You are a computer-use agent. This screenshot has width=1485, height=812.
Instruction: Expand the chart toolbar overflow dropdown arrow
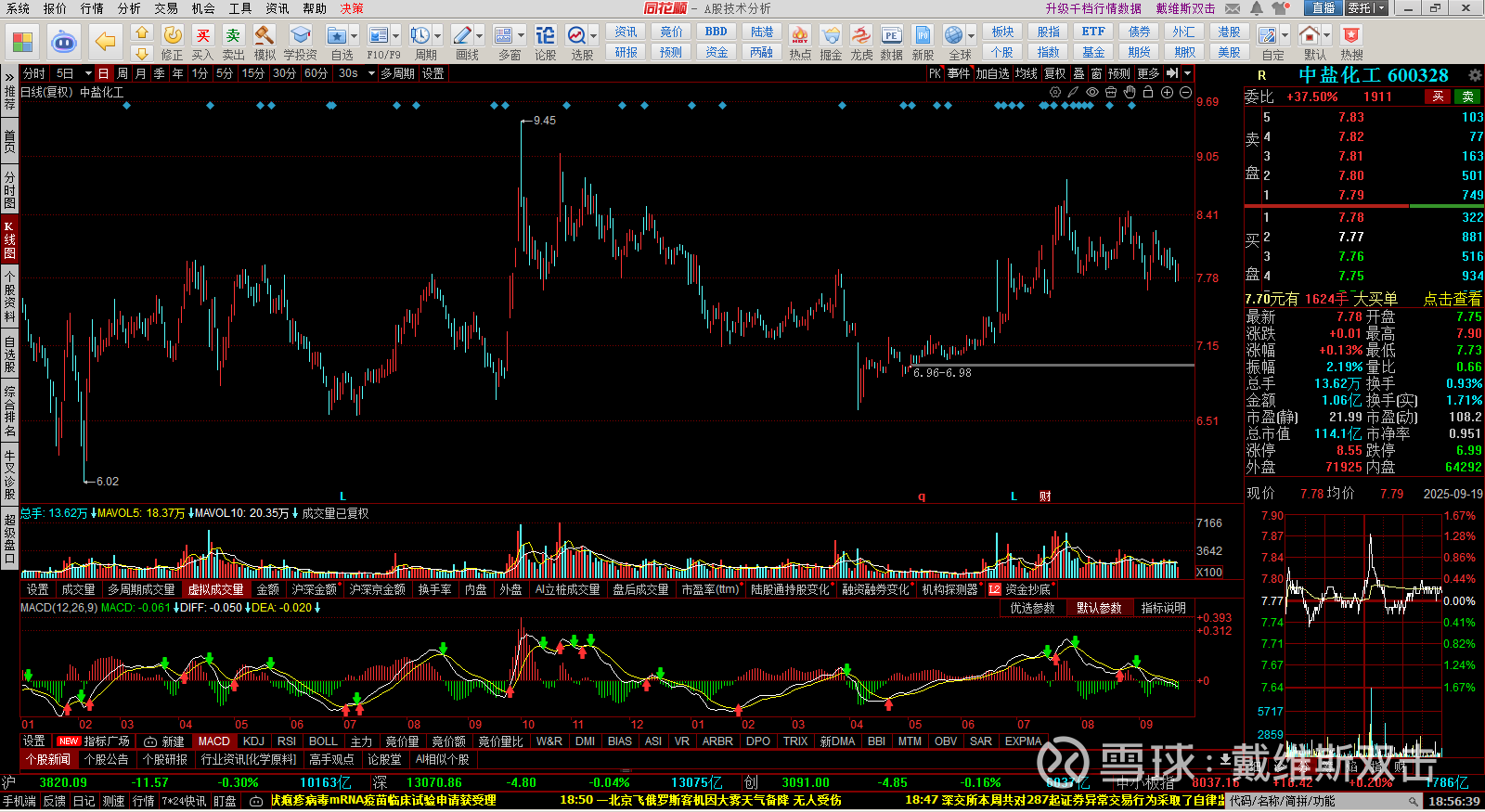pyautogui.click(x=1187, y=73)
